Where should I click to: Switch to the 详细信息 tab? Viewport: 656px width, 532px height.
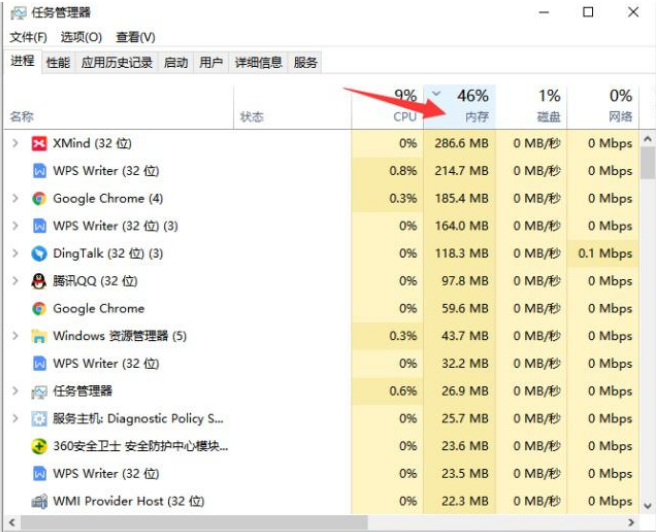pyautogui.click(x=258, y=62)
